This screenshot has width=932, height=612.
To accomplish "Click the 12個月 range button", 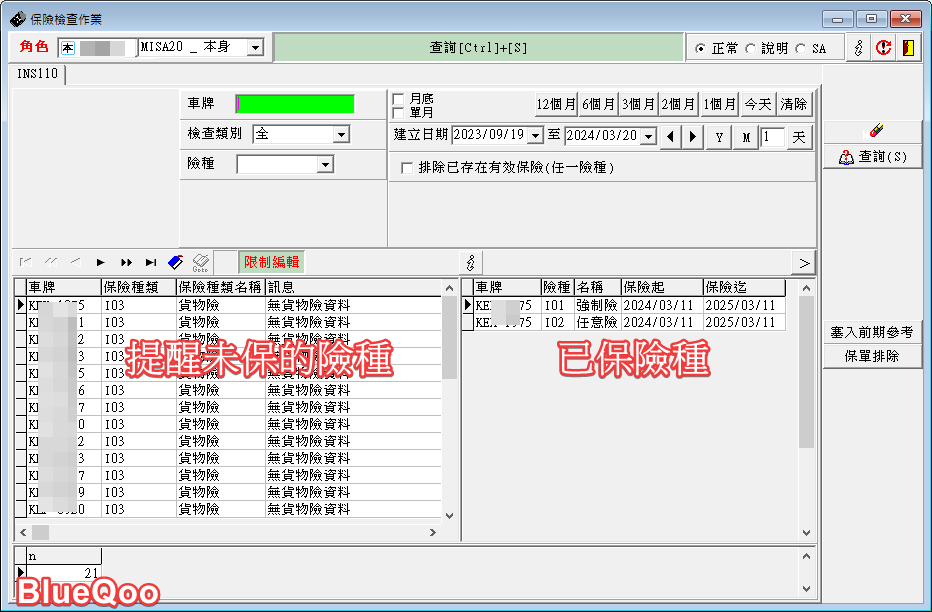I will coord(556,104).
